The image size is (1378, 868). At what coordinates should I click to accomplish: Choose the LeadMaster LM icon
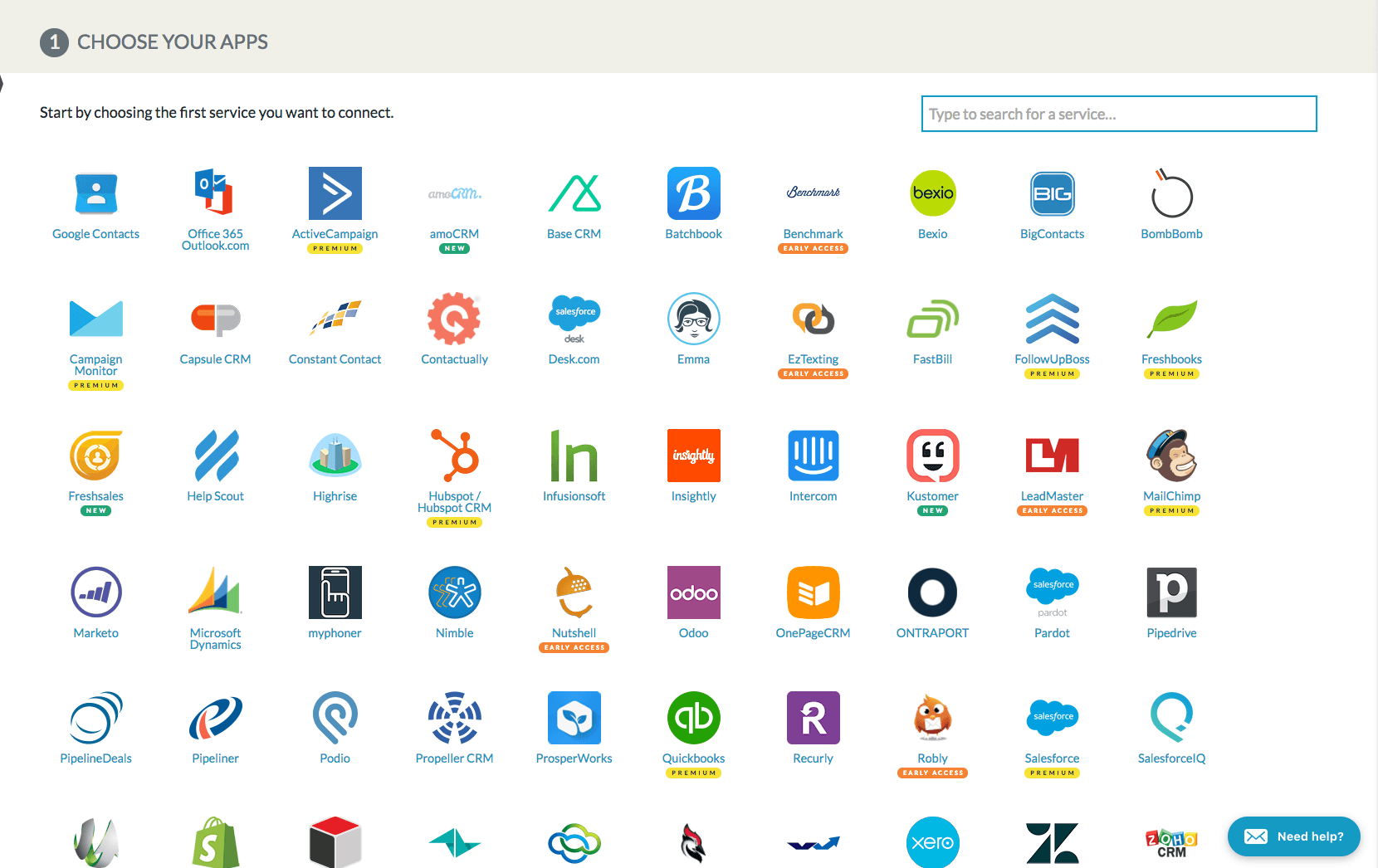(x=1053, y=456)
